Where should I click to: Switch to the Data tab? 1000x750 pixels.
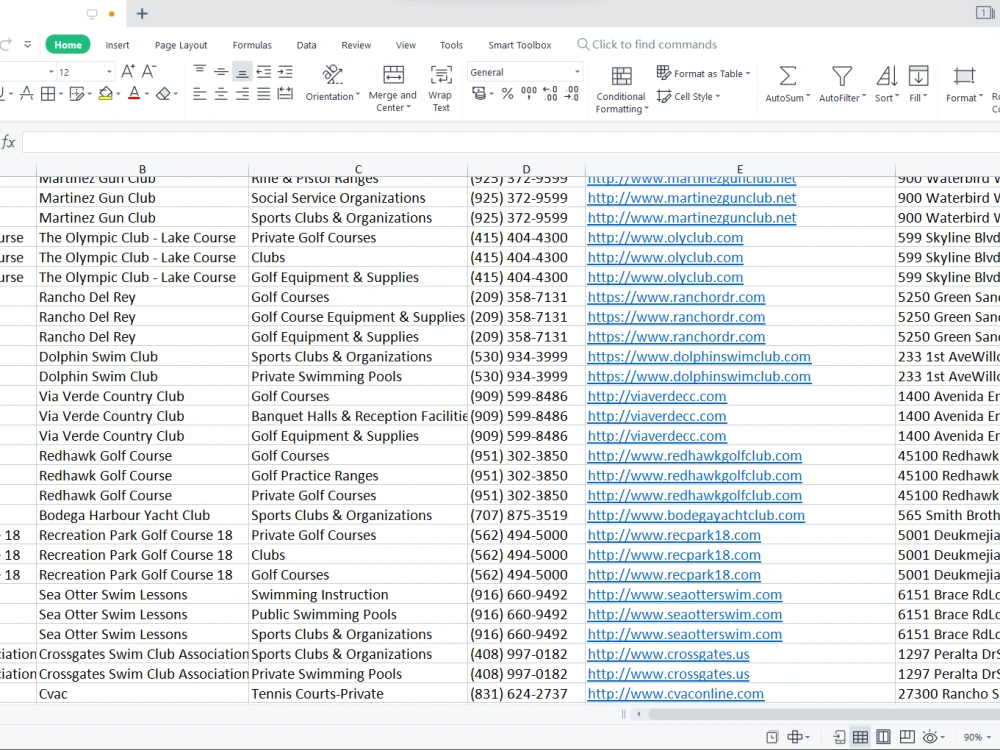306,45
